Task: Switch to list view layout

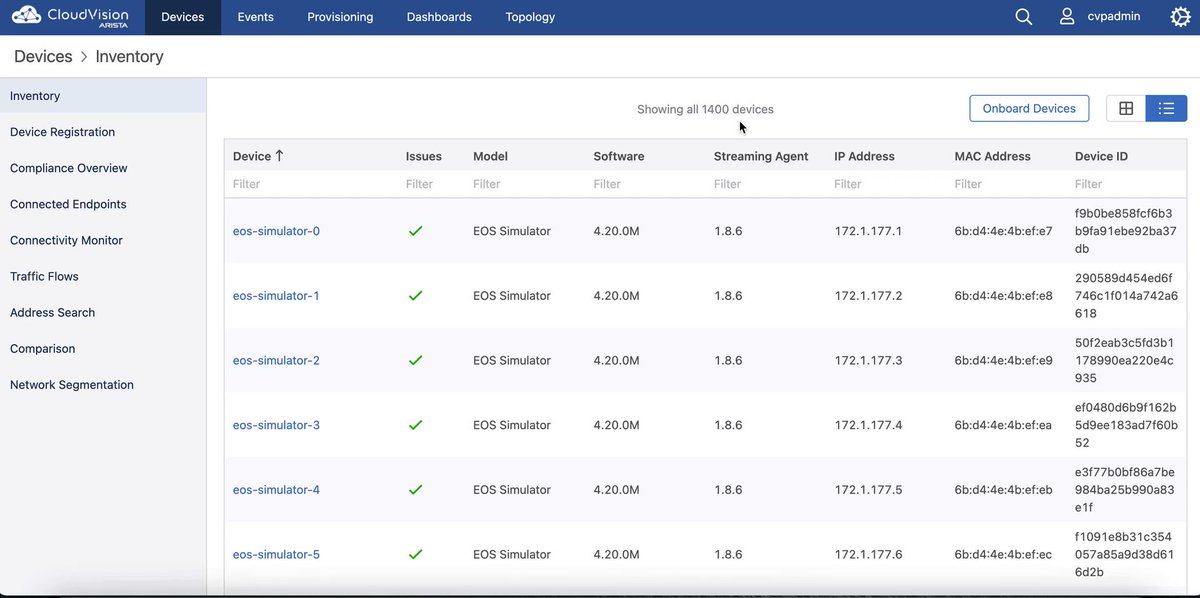Action: tap(1166, 108)
